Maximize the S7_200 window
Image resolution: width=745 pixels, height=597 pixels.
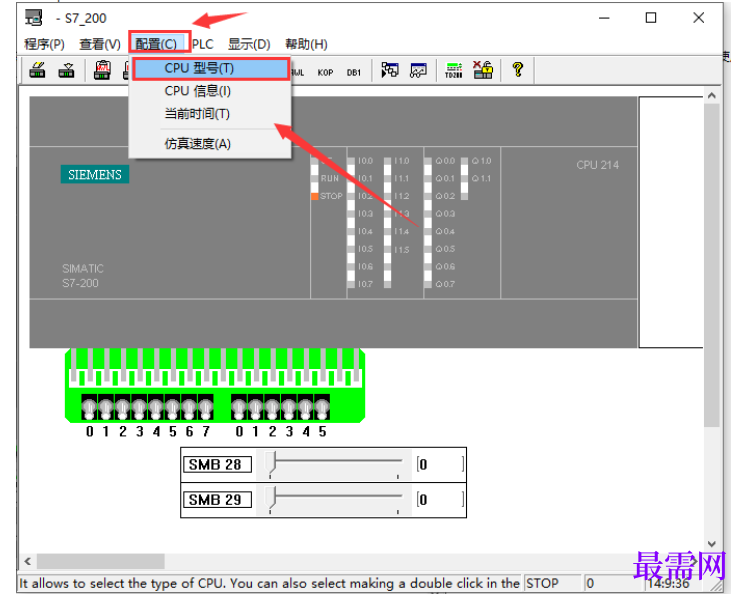coord(651,18)
